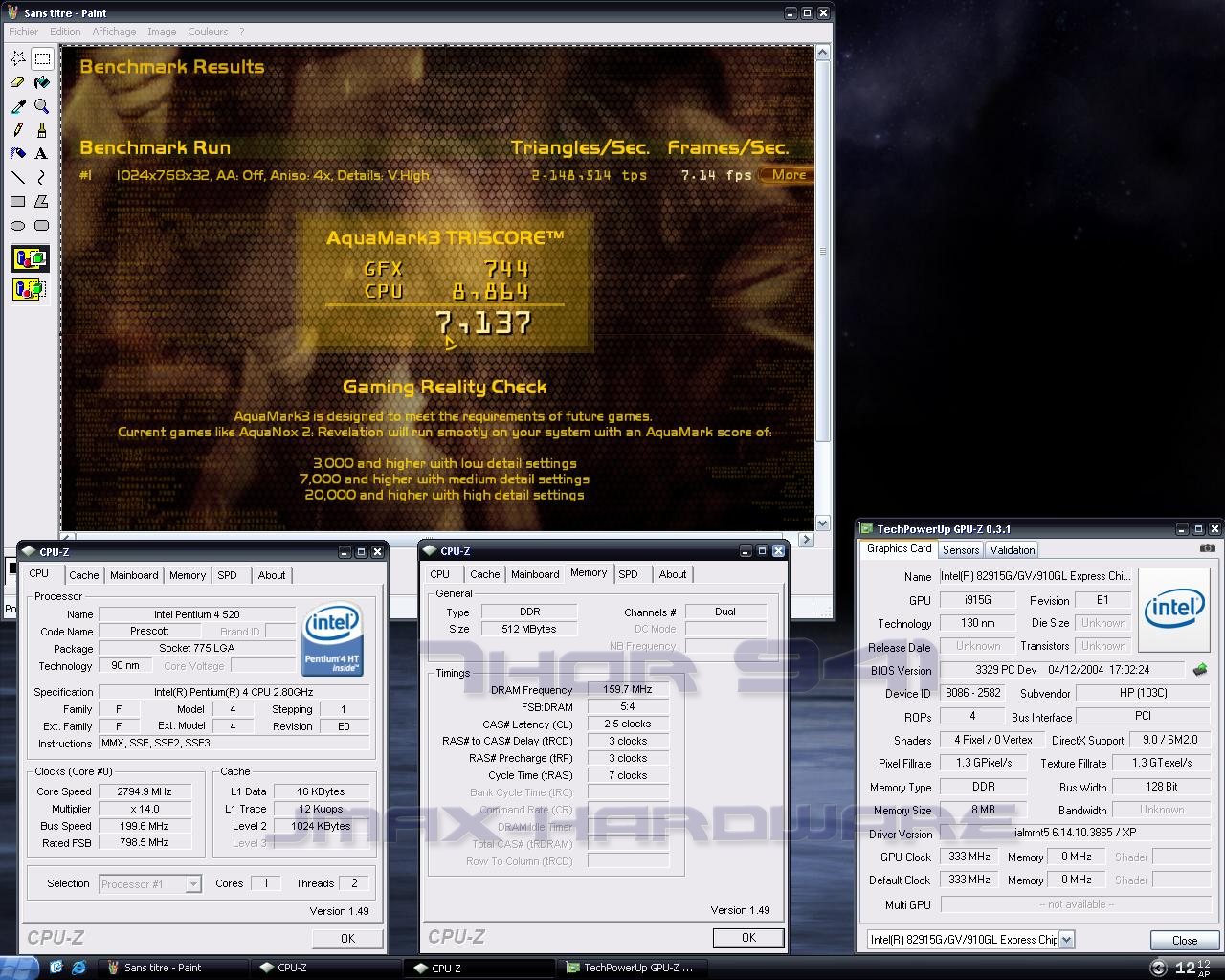The height and width of the screenshot is (980, 1225).
Task: Open Memory tab in left CPU-Z window
Action: tap(188, 575)
